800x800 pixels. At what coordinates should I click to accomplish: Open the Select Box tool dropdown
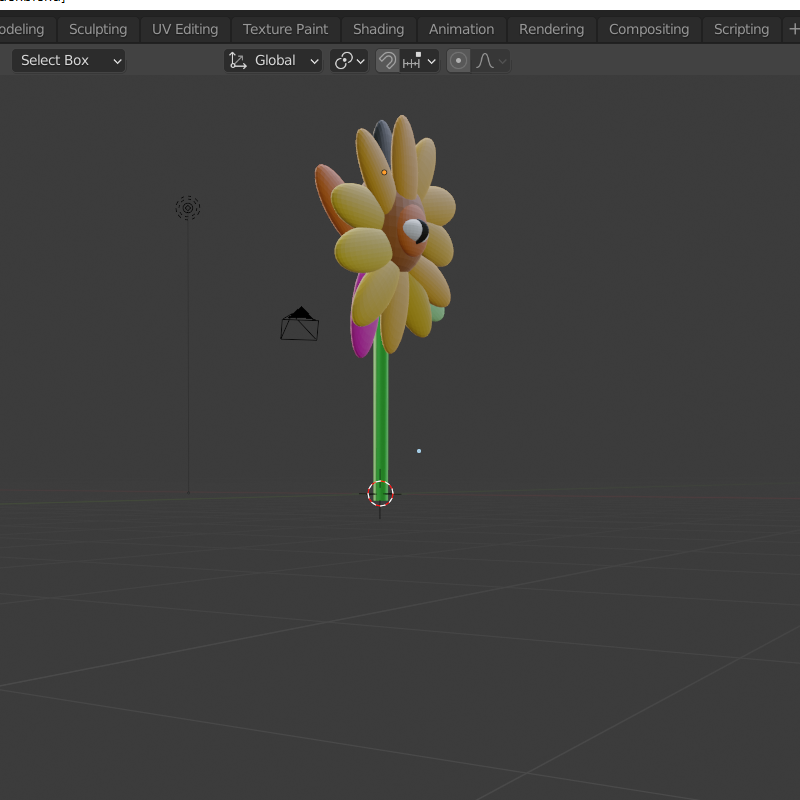click(x=68, y=60)
